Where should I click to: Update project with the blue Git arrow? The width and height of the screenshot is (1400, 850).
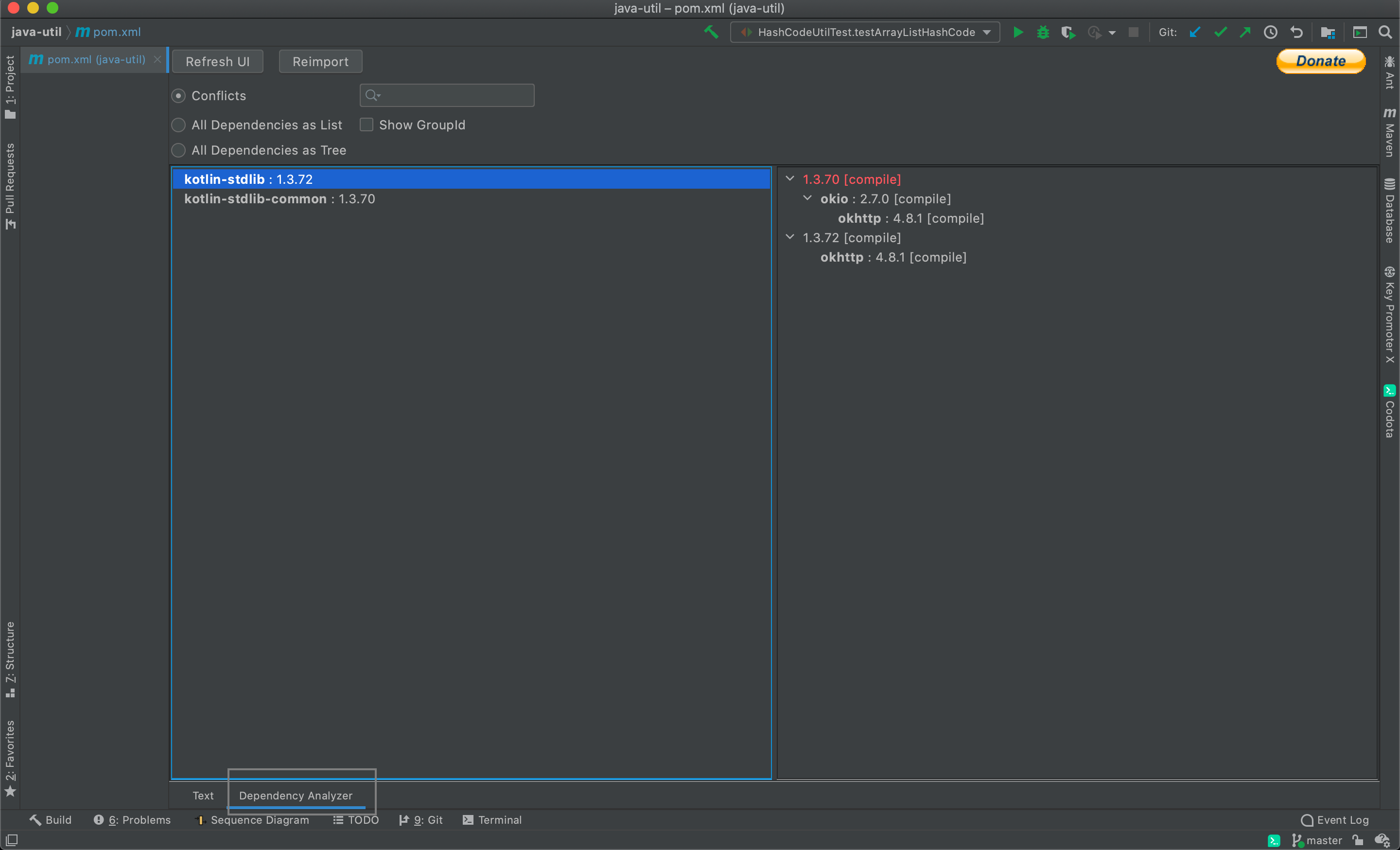(1195, 33)
